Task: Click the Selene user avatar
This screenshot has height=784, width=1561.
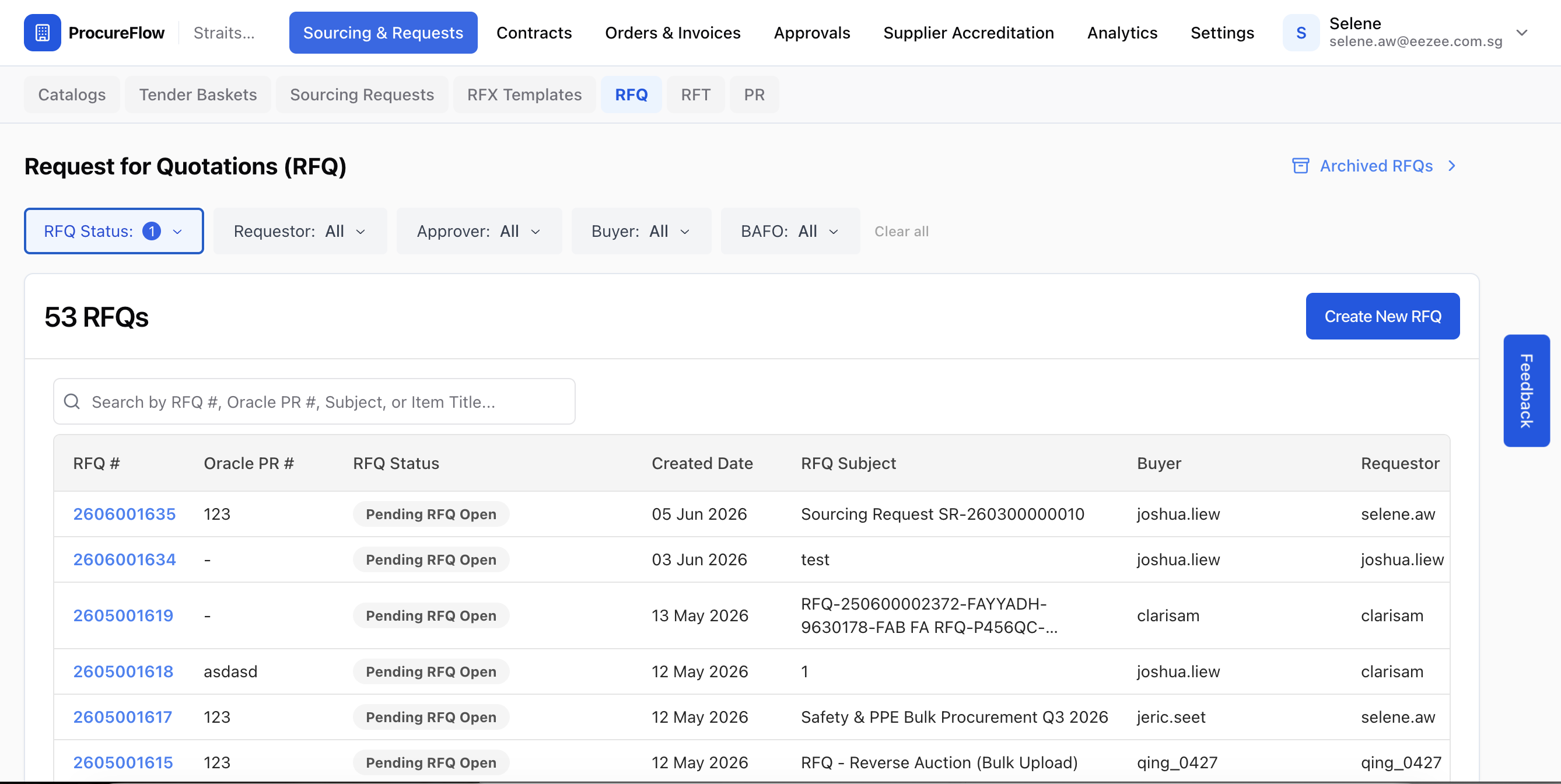Action: point(1300,33)
